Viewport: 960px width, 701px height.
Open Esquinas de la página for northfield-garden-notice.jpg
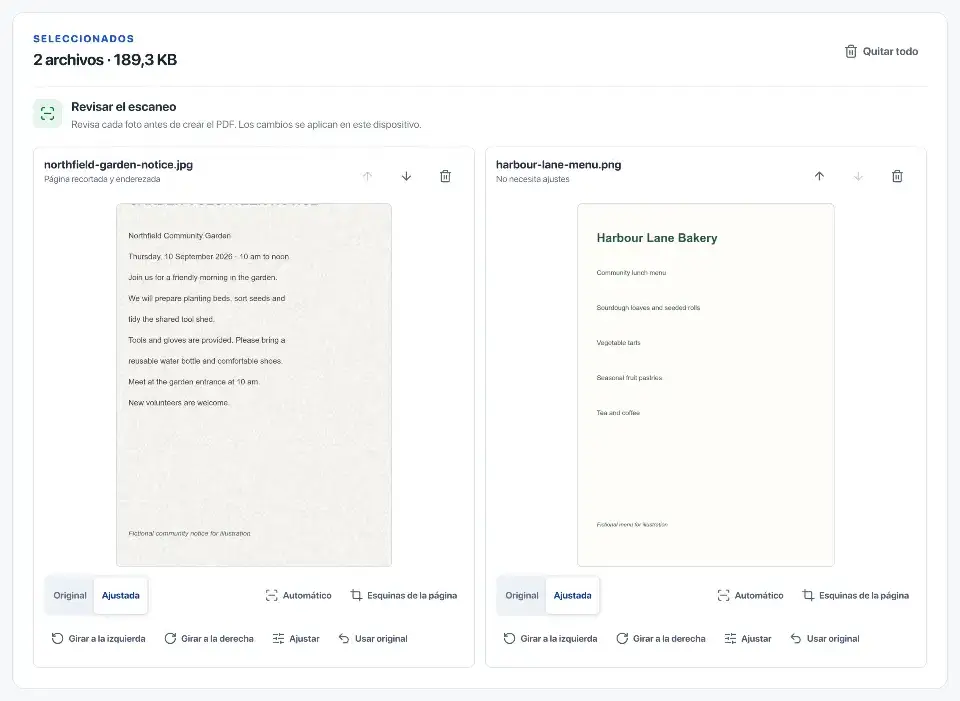coord(404,595)
